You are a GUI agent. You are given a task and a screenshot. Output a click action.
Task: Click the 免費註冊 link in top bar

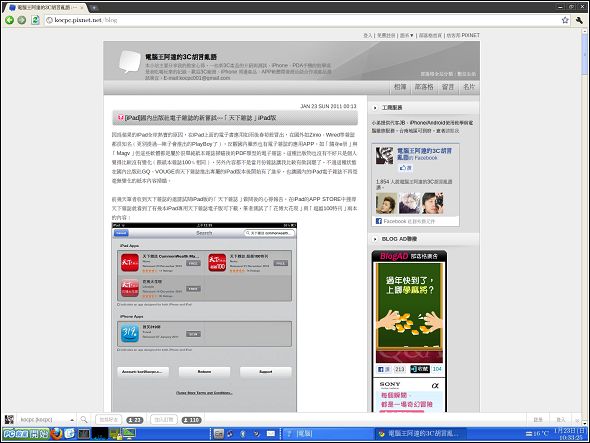[386, 35]
